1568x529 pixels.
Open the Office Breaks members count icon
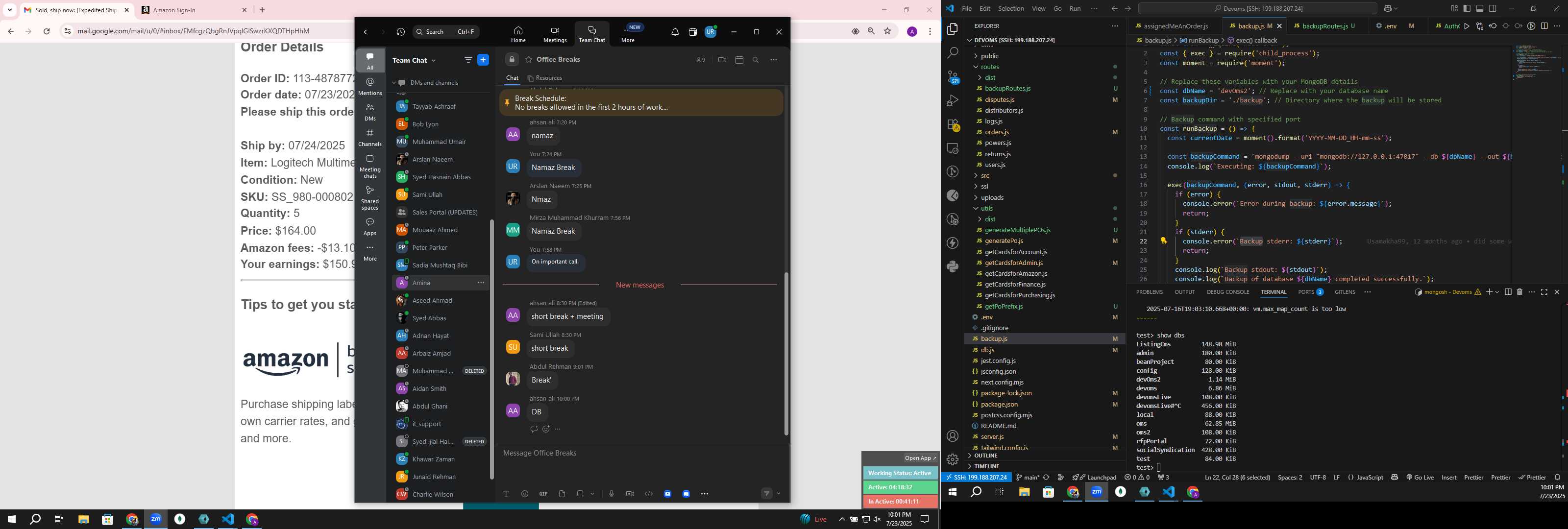coord(701,60)
